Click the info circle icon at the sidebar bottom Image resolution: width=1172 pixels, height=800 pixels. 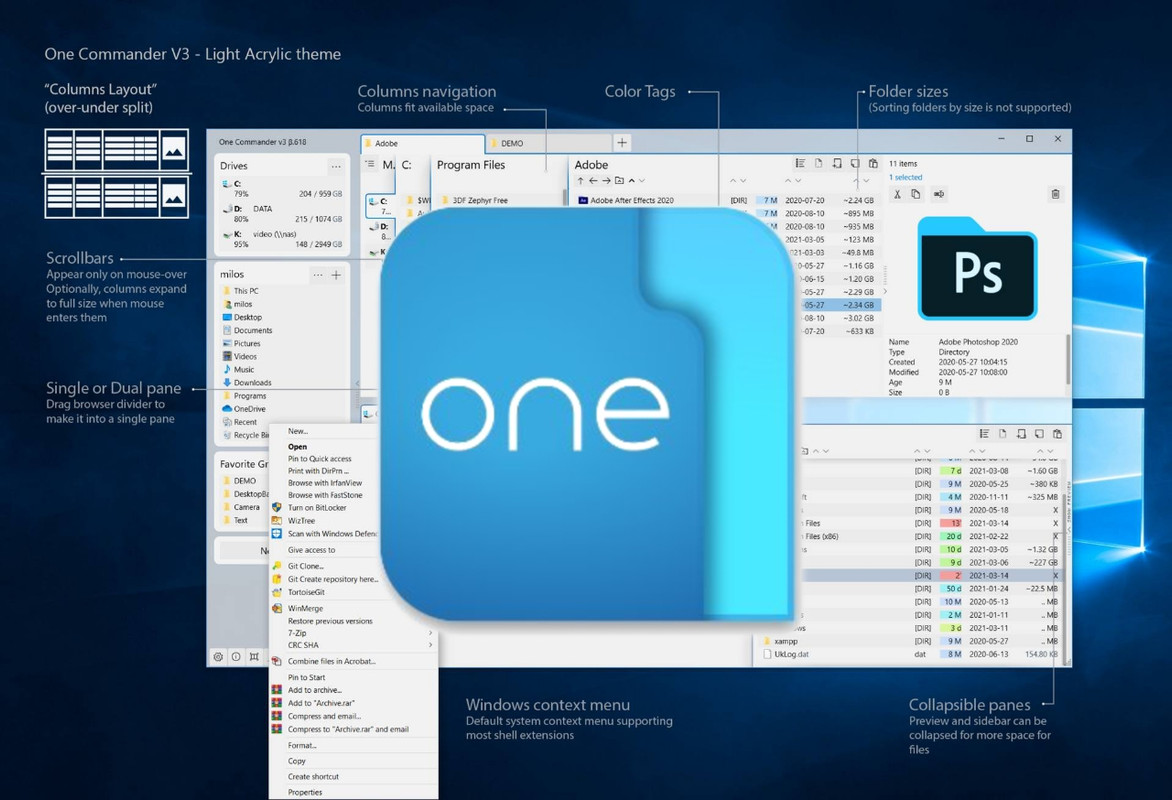[x=236, y=656]
